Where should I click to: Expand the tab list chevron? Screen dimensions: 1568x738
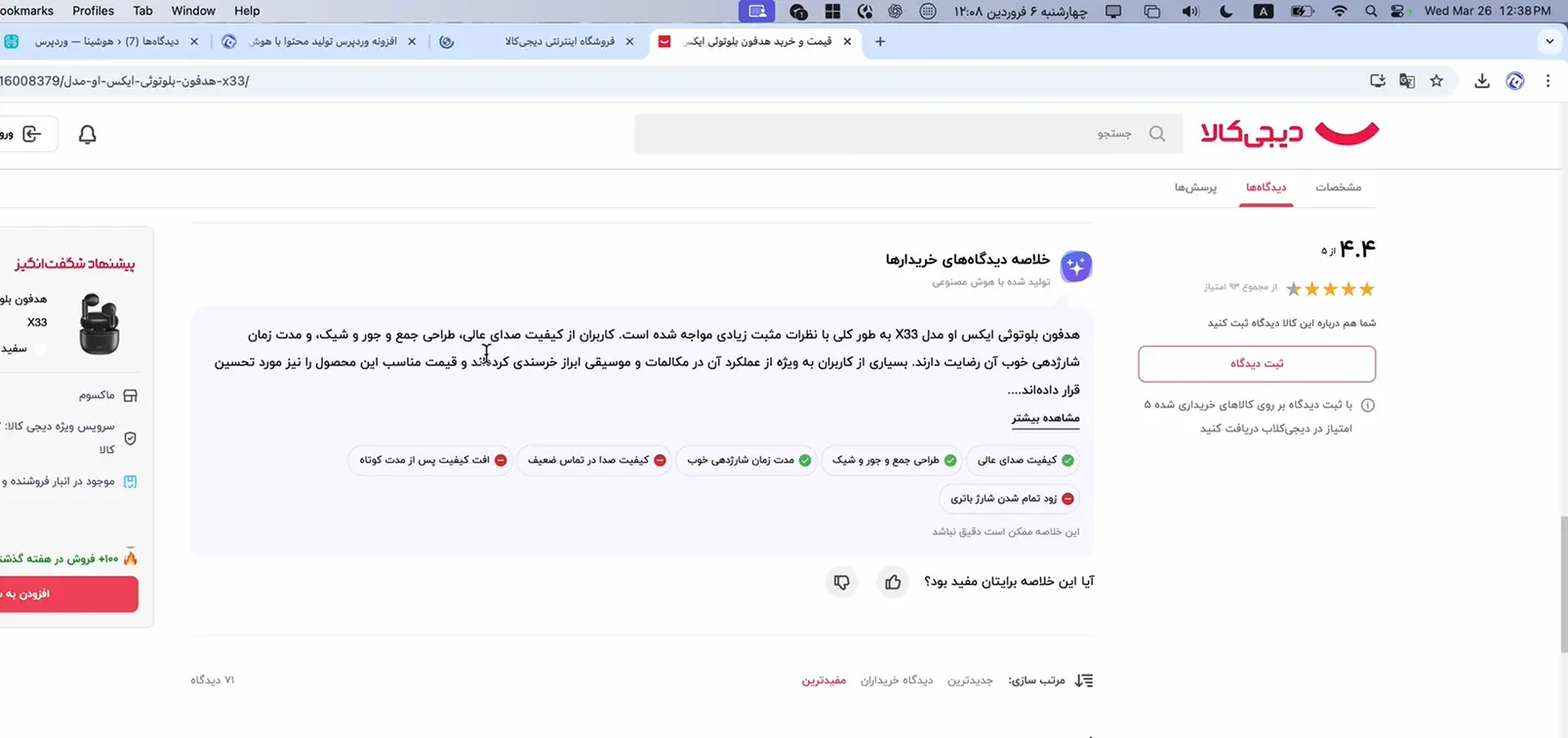[1549, 41]
